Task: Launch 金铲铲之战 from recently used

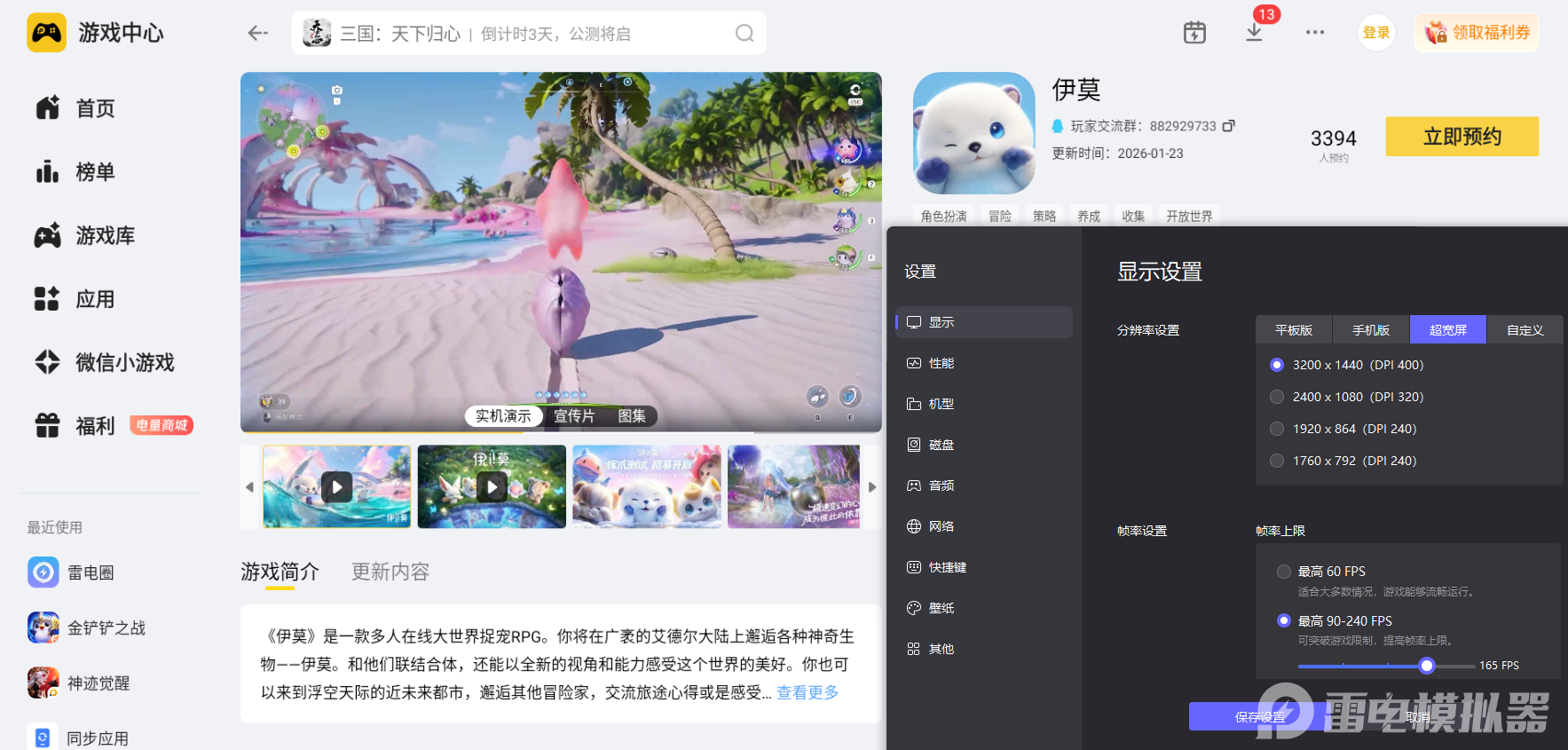Action: [x=87, y=628]
